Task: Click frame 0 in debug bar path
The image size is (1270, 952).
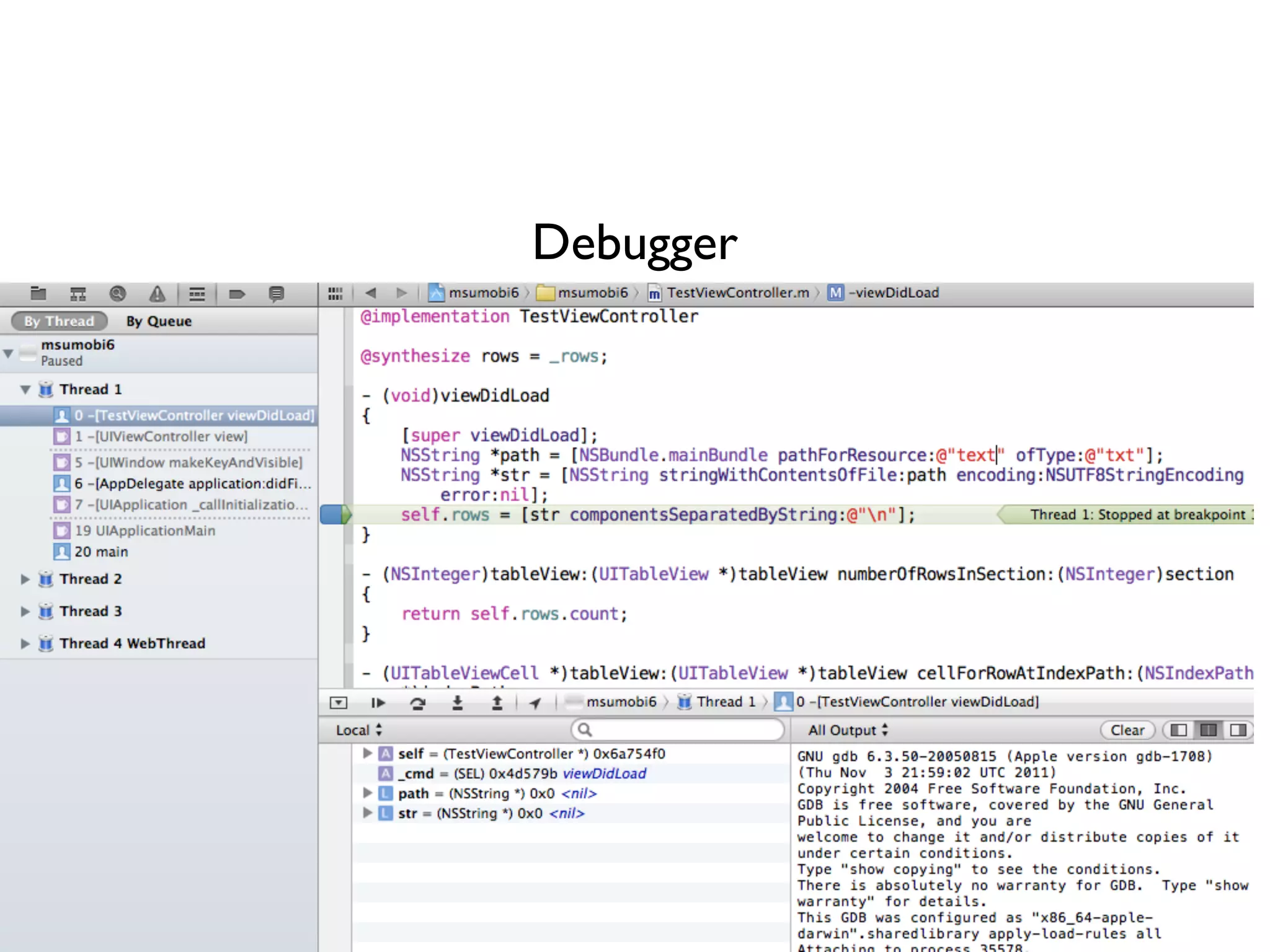Action: point(908,702)
